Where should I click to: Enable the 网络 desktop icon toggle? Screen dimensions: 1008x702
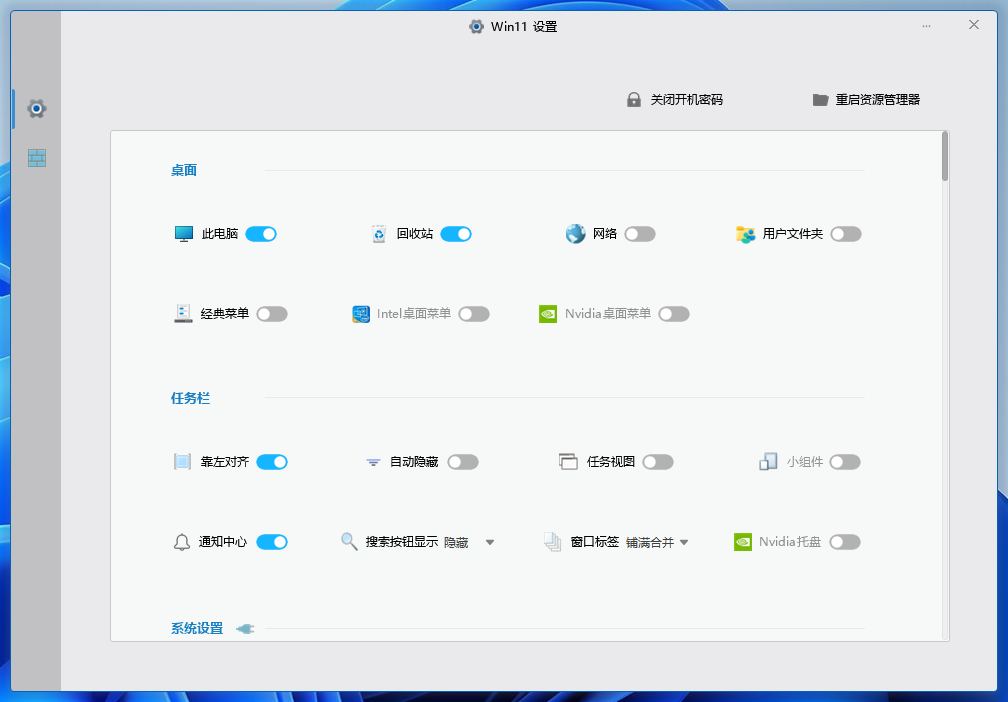pyautogui.click(x=640, y=234)
